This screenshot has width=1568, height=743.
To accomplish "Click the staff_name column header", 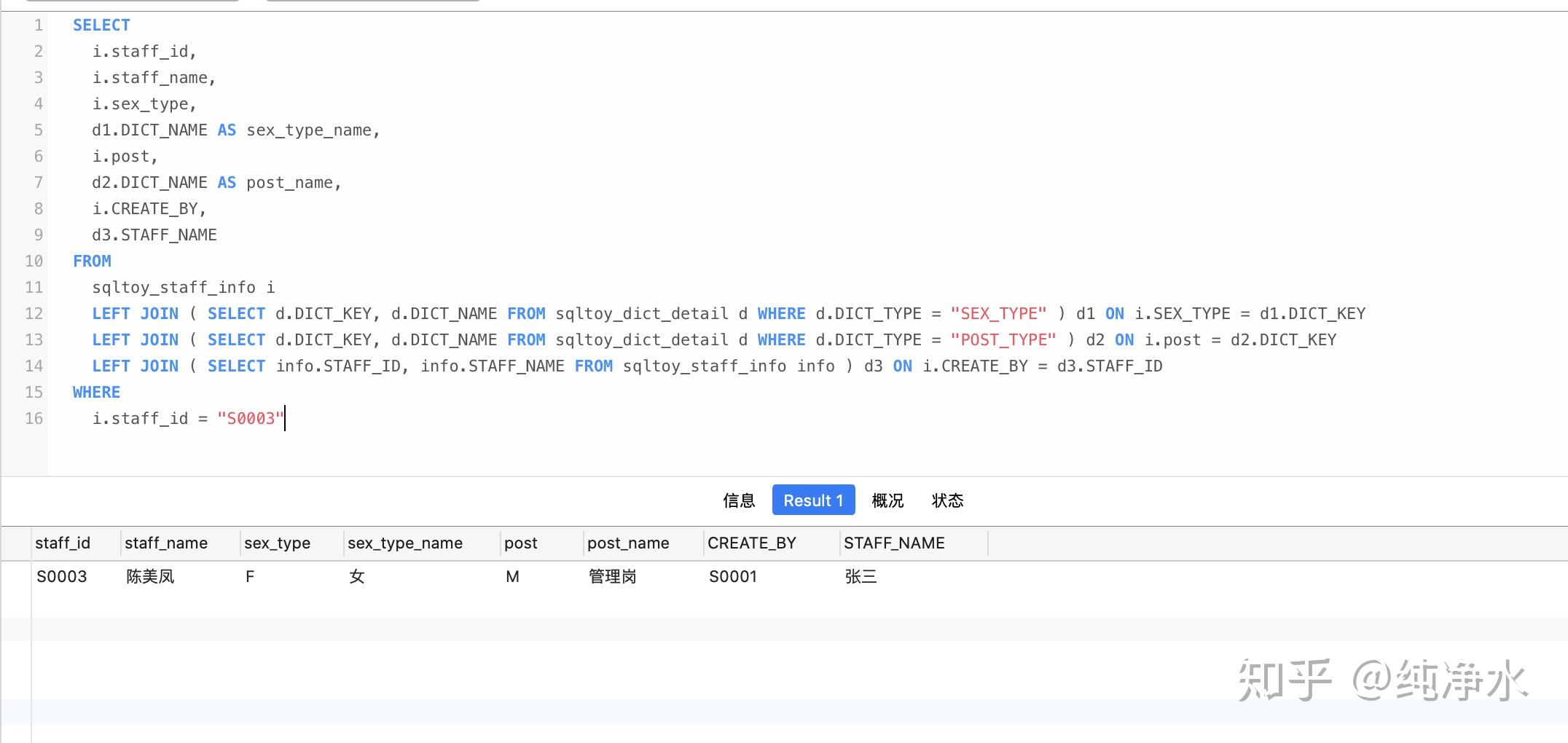I will click(x=166, y=543).
